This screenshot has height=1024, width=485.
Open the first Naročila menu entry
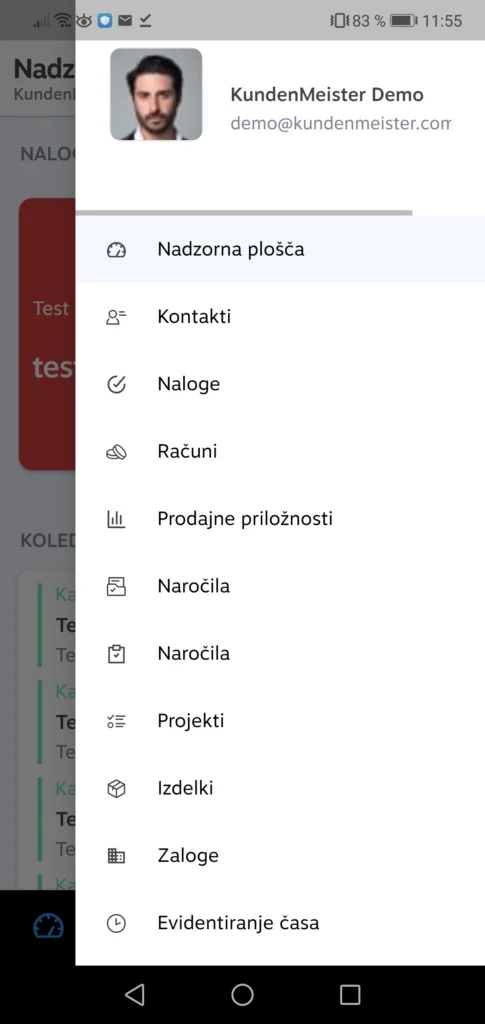pos(280,586)
